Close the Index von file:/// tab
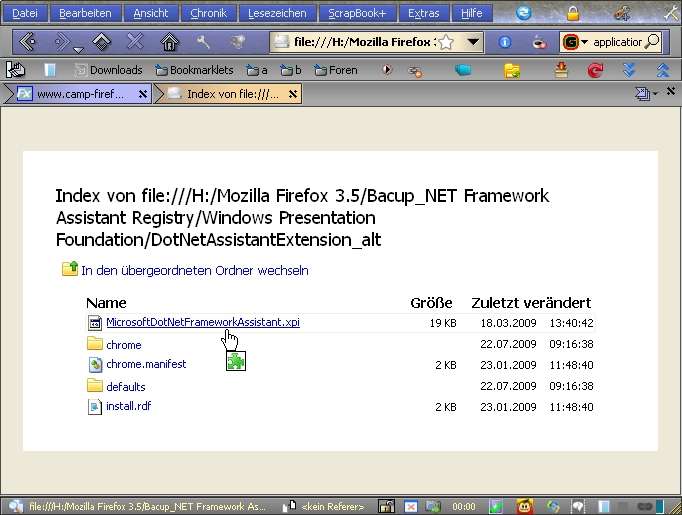Image resolution: width=682 pixels, height=515 pixels. tap(293, 94)
